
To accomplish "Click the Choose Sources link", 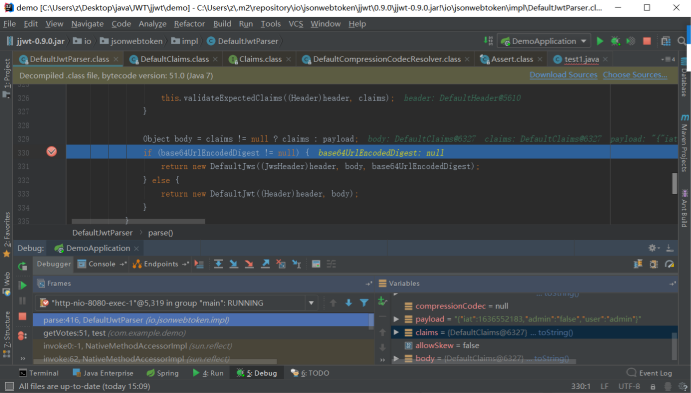I will coord(635,75).
